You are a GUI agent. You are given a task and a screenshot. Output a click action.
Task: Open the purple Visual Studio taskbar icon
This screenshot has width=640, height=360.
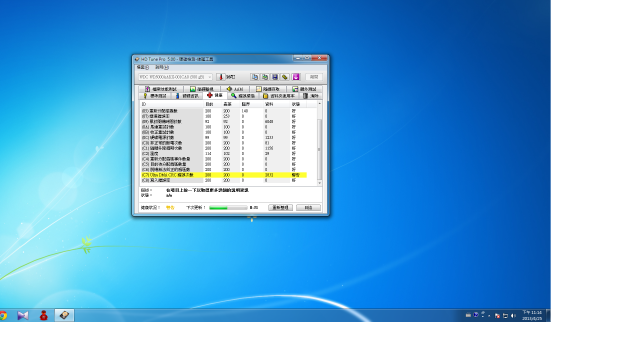23,315
